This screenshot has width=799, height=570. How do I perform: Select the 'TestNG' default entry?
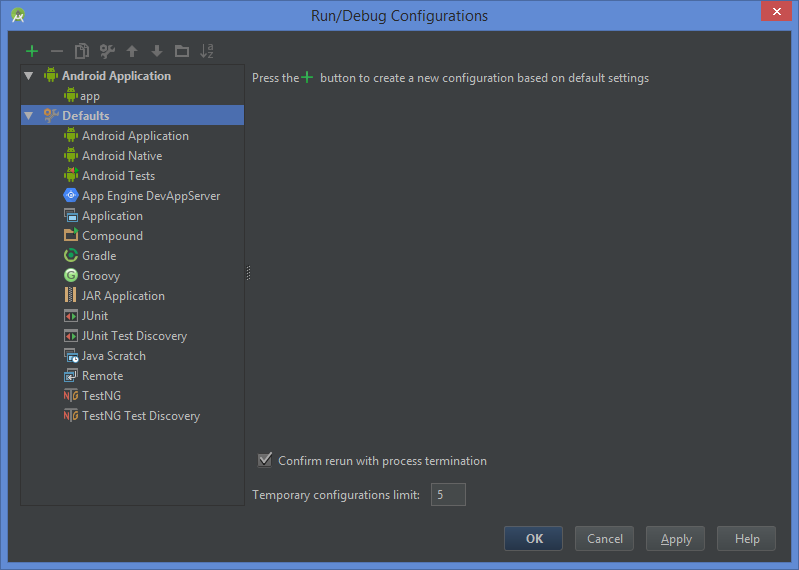pos(101,395)
